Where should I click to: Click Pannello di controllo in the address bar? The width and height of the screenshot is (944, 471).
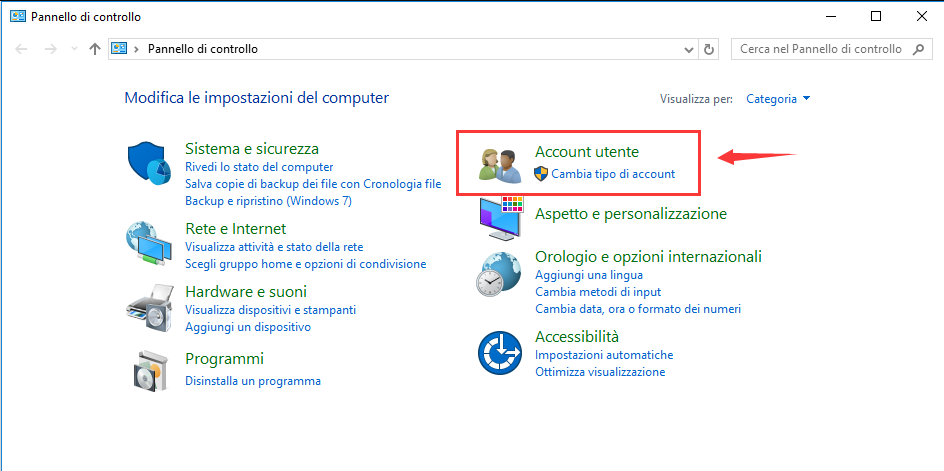click(x=203, y=49)
